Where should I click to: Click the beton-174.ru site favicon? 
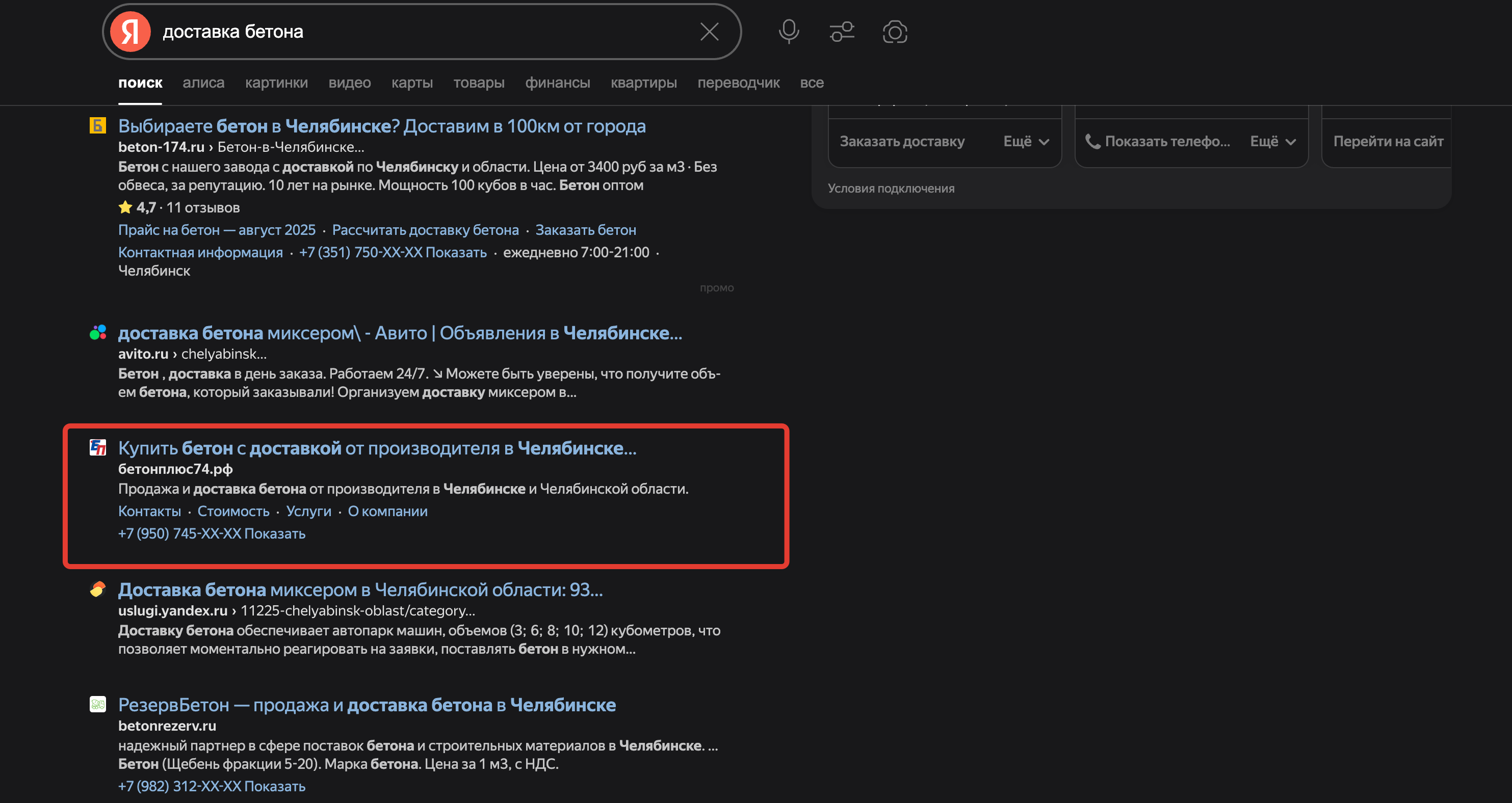coord(97,125)
